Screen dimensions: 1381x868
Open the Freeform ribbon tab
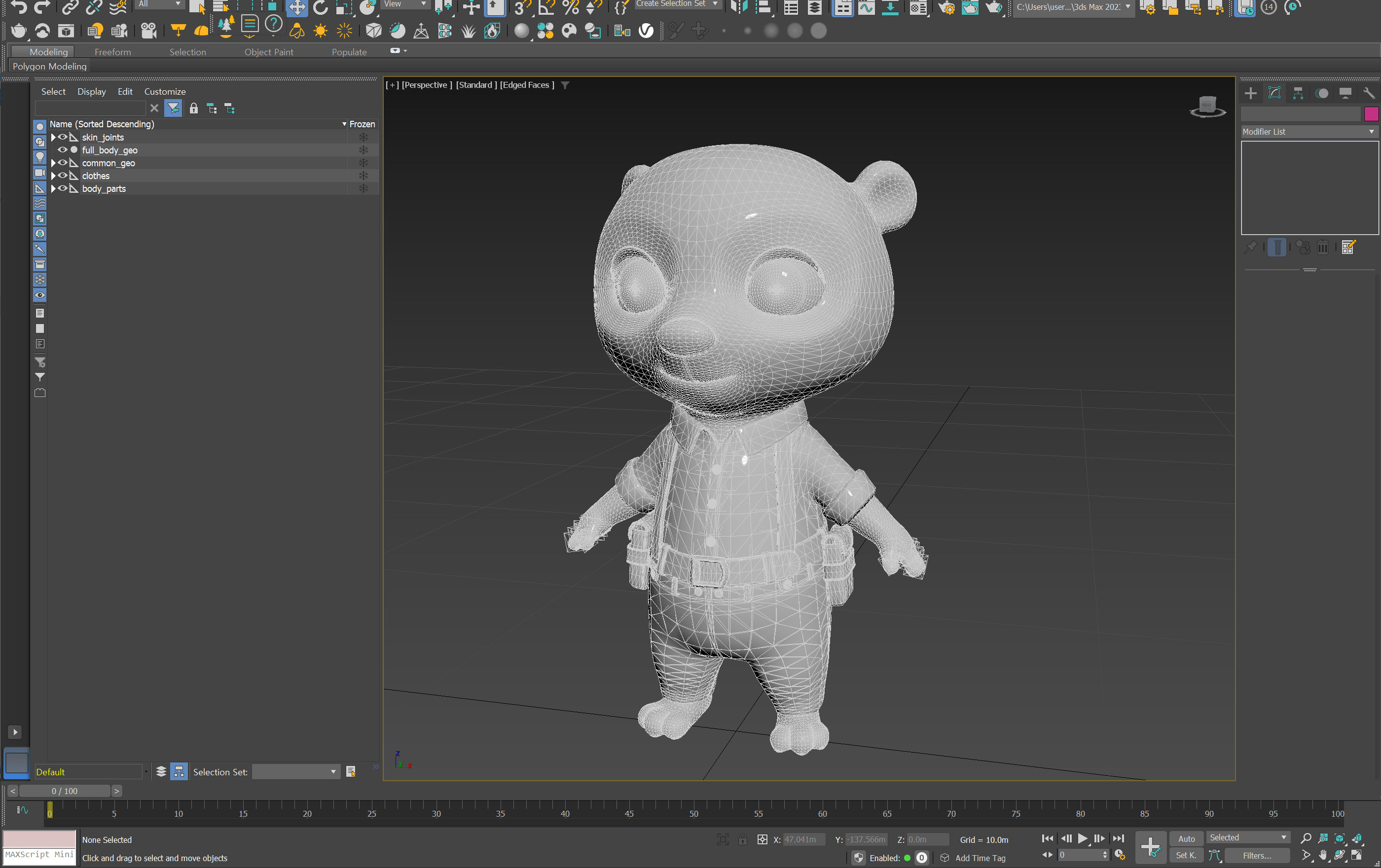112,52
